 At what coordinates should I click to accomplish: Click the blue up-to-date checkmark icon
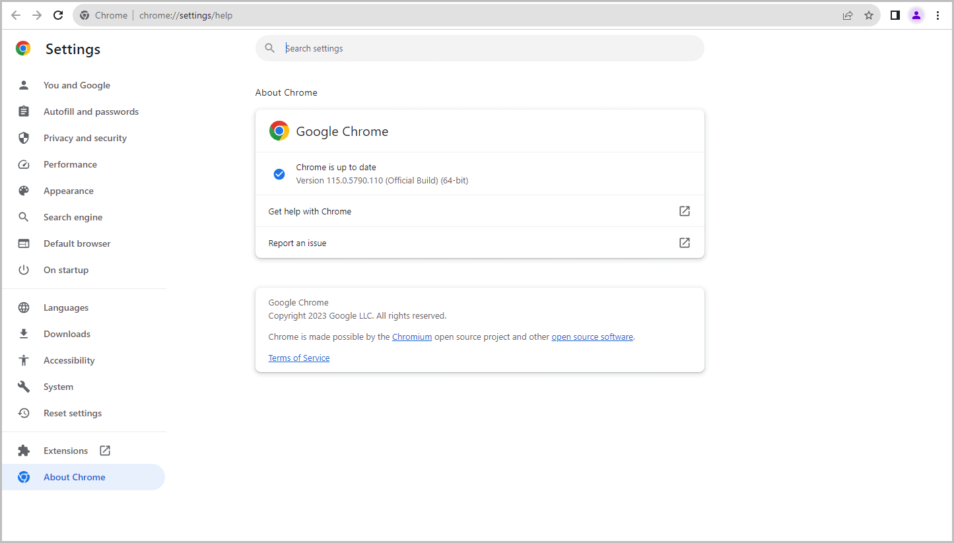pos(279,174)
